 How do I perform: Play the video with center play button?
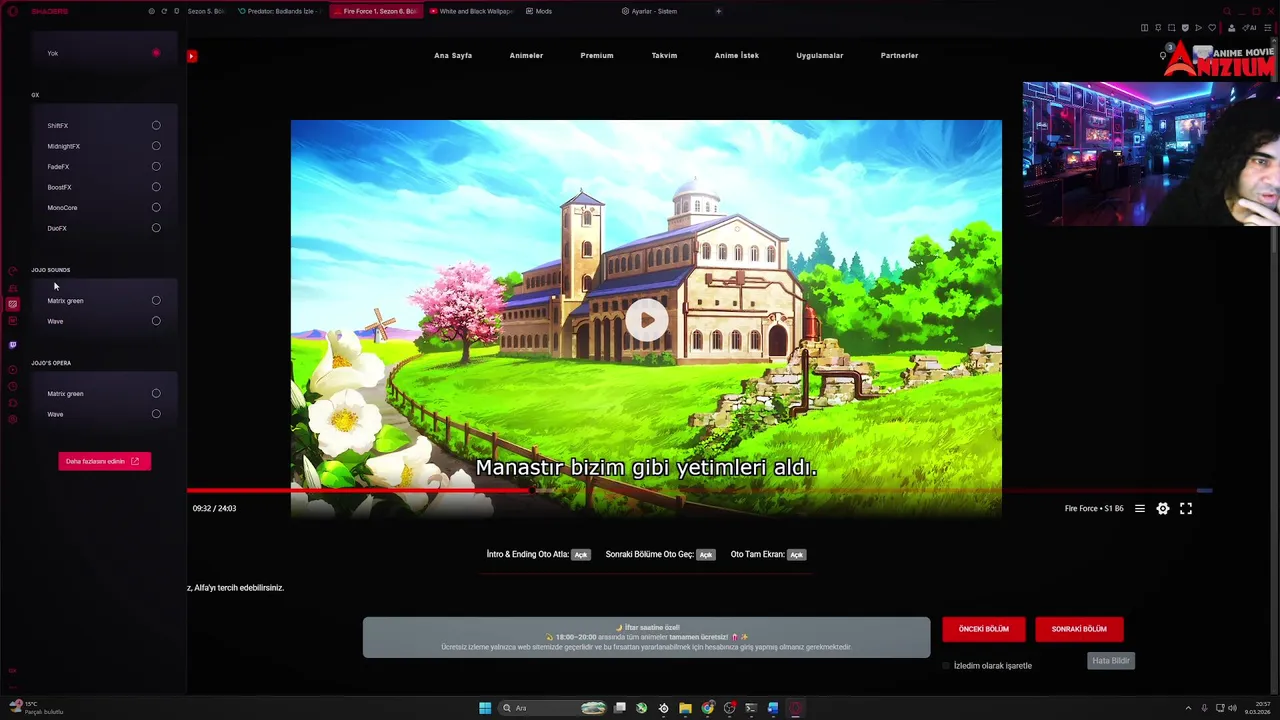[647, 320]
